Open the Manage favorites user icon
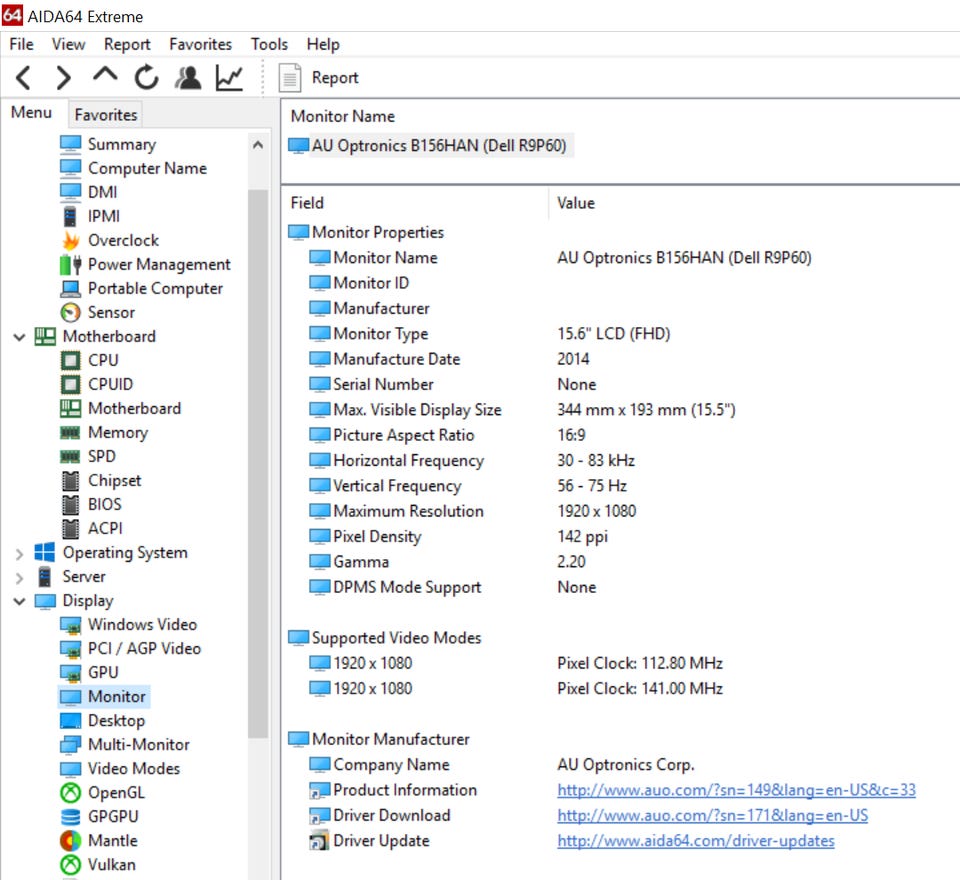Image resolution: width=960 pixels, height=880 pixels. 187,78
